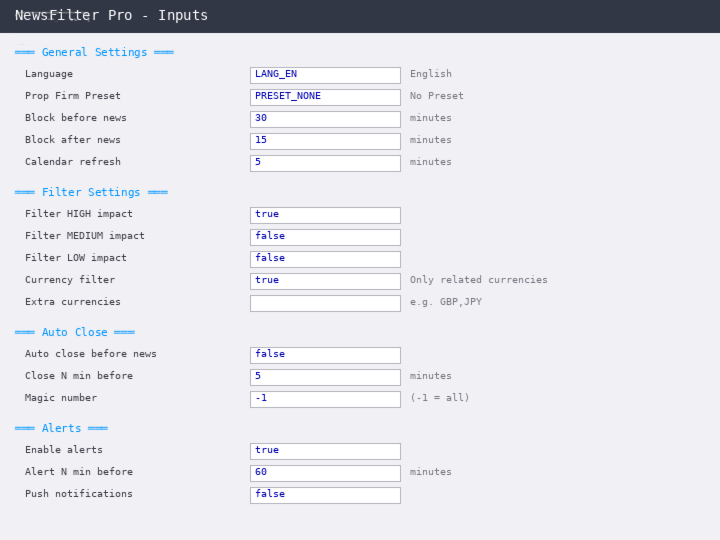Screen dimensions: 720x540
Task: Click the empty Extra currencies field
Action: tap(325, 303)
